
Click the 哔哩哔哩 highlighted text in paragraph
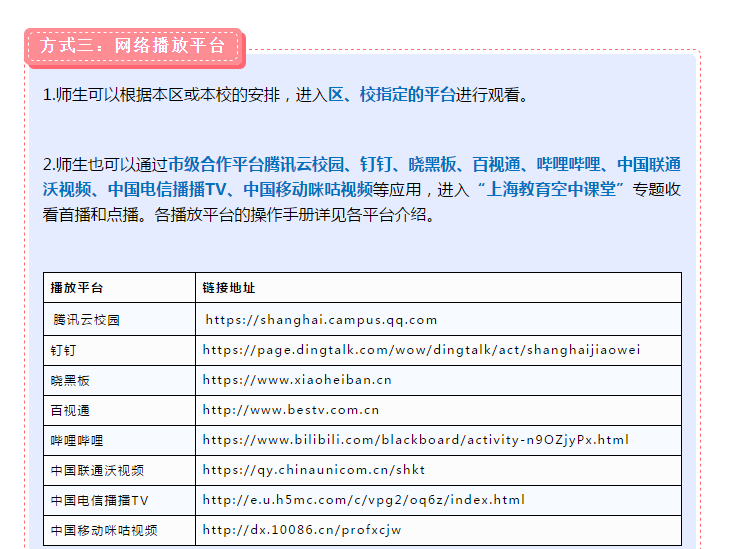click(x=569, y=165)
